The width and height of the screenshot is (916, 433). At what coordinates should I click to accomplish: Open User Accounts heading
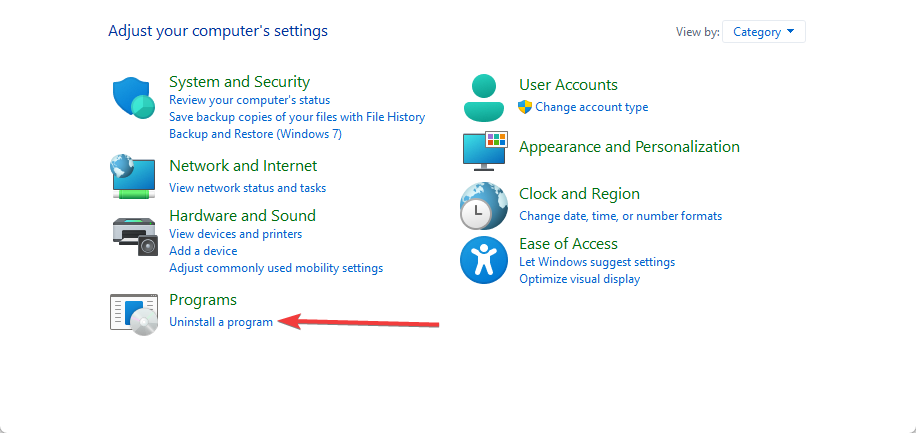(568, 85)
